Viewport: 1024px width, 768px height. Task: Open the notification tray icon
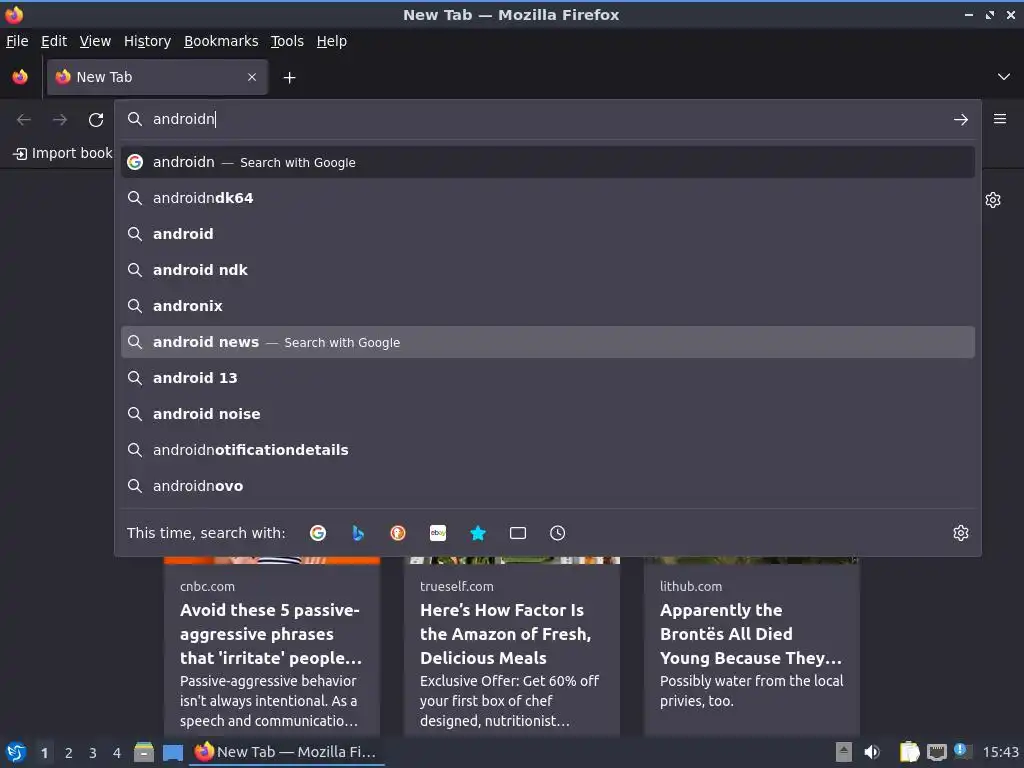click(x=962, y=751)
